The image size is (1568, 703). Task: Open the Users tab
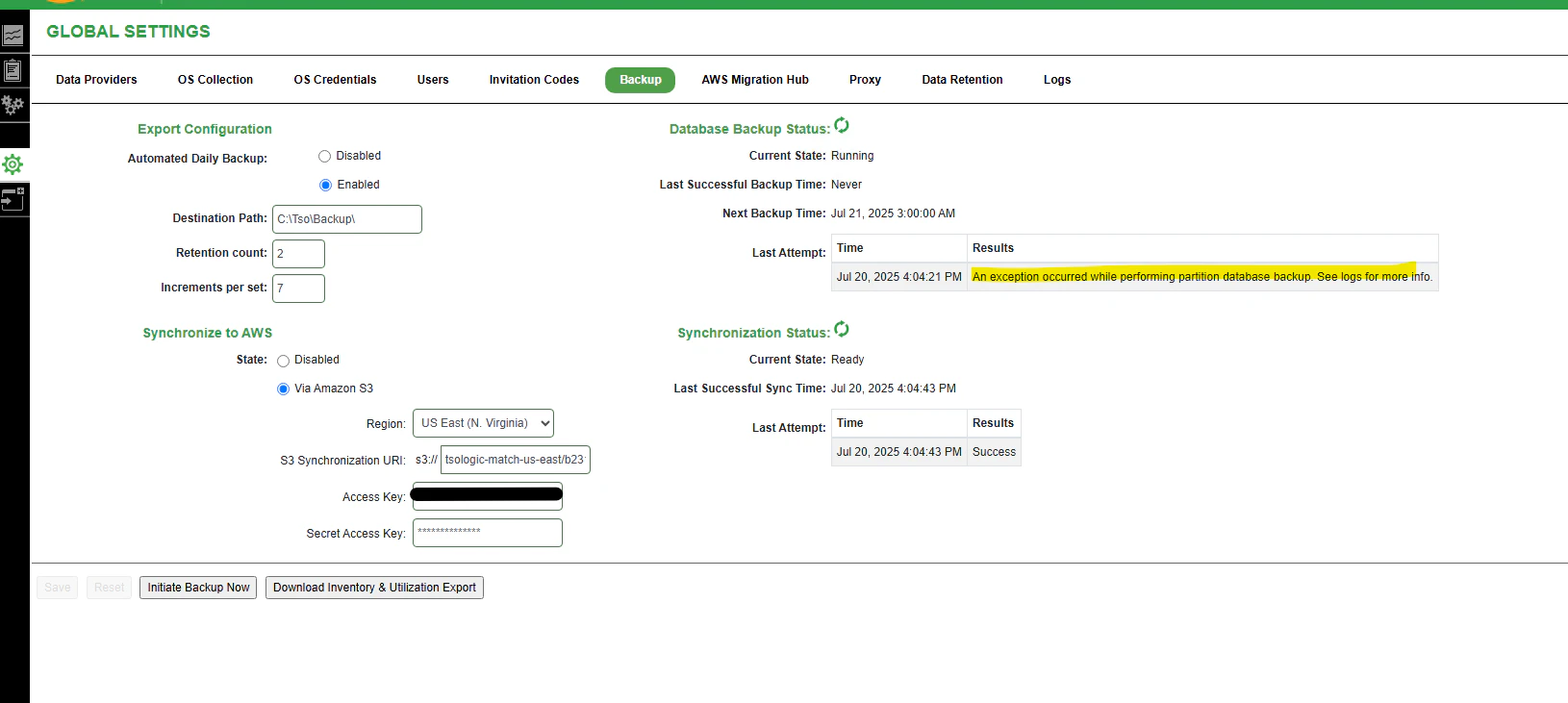click(x=433, y=80)
